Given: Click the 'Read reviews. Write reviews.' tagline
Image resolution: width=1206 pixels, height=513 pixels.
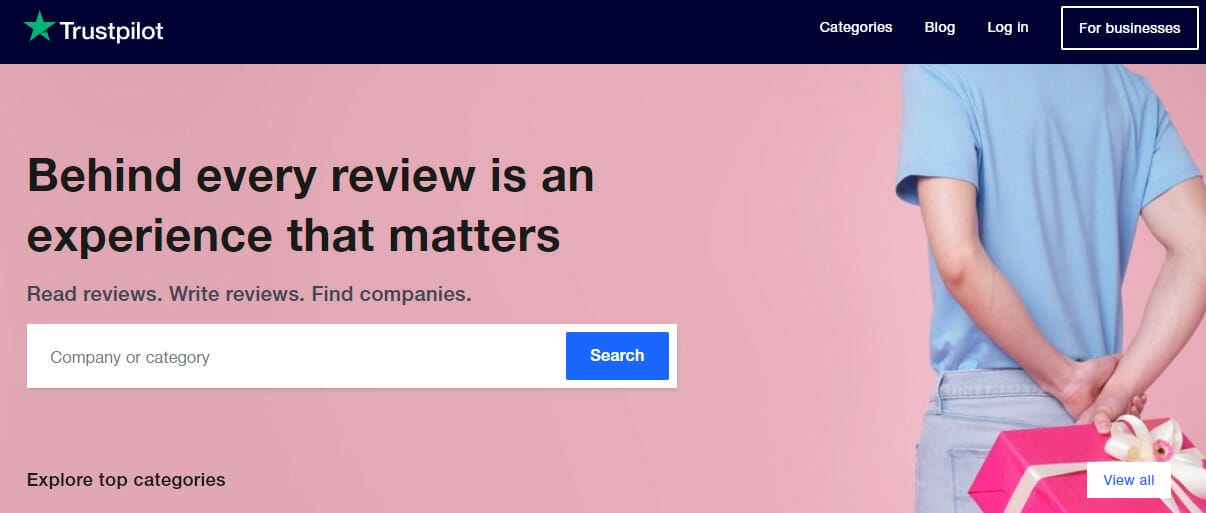Looking at the screenshot, I should point(249,295).
